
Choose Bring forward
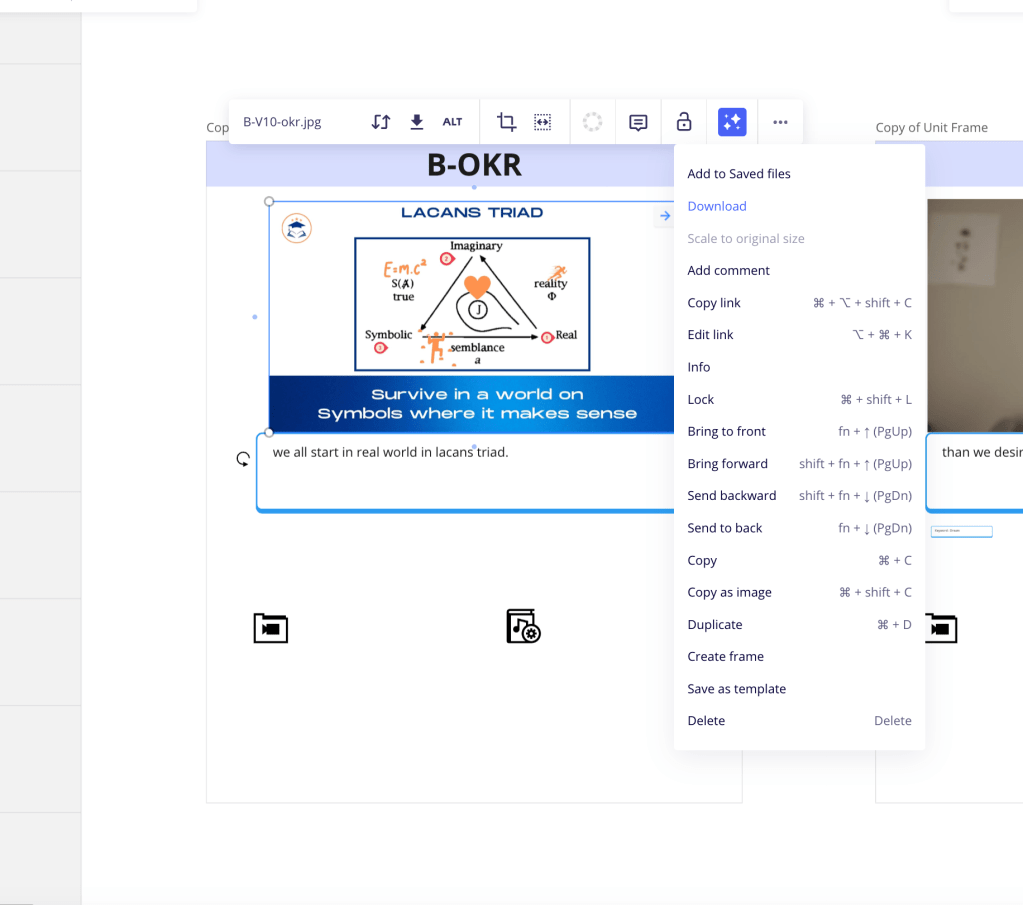799,463
